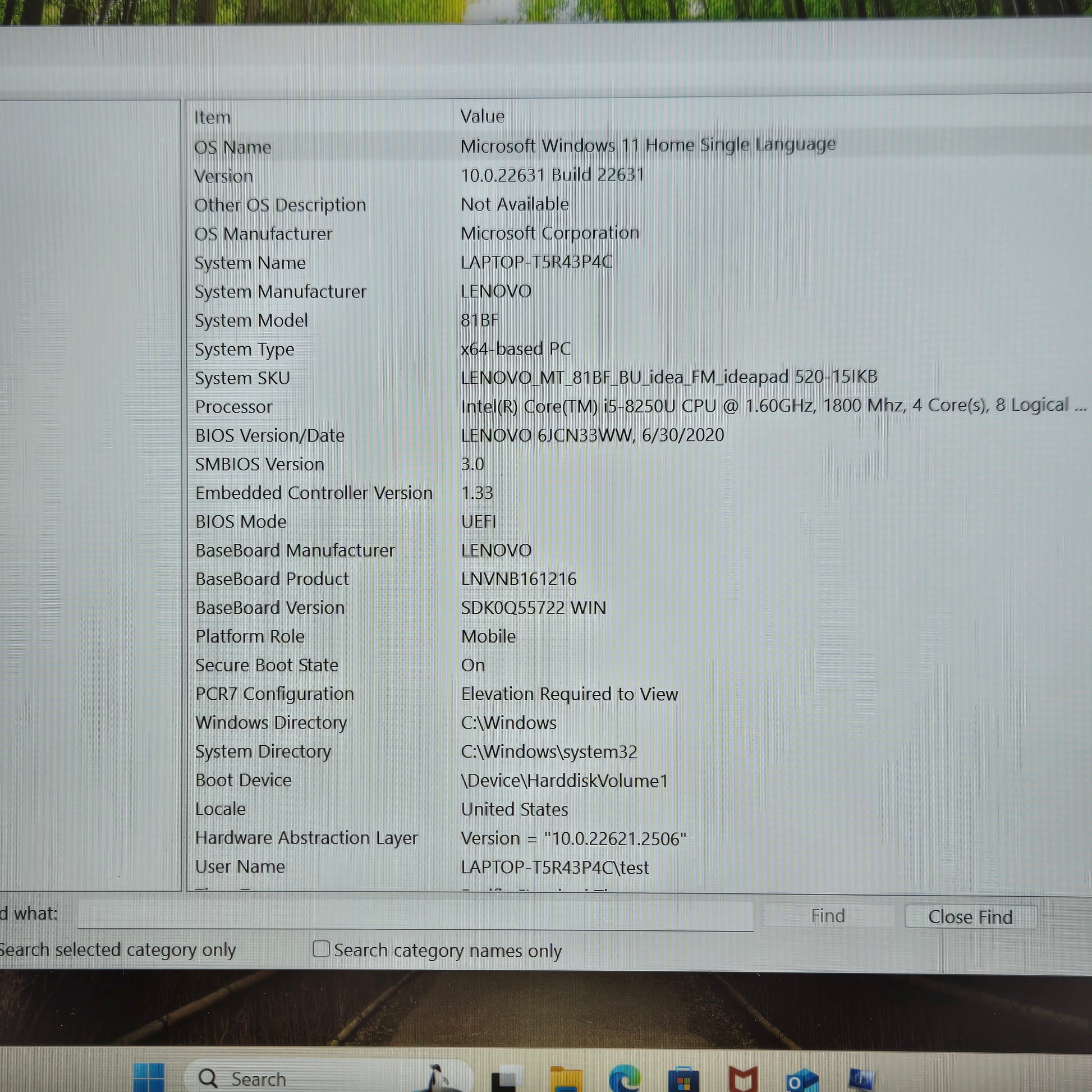Open McAfee from the taskbar
Viewport: 1092px width, 1092px height.
point(742,1079)
